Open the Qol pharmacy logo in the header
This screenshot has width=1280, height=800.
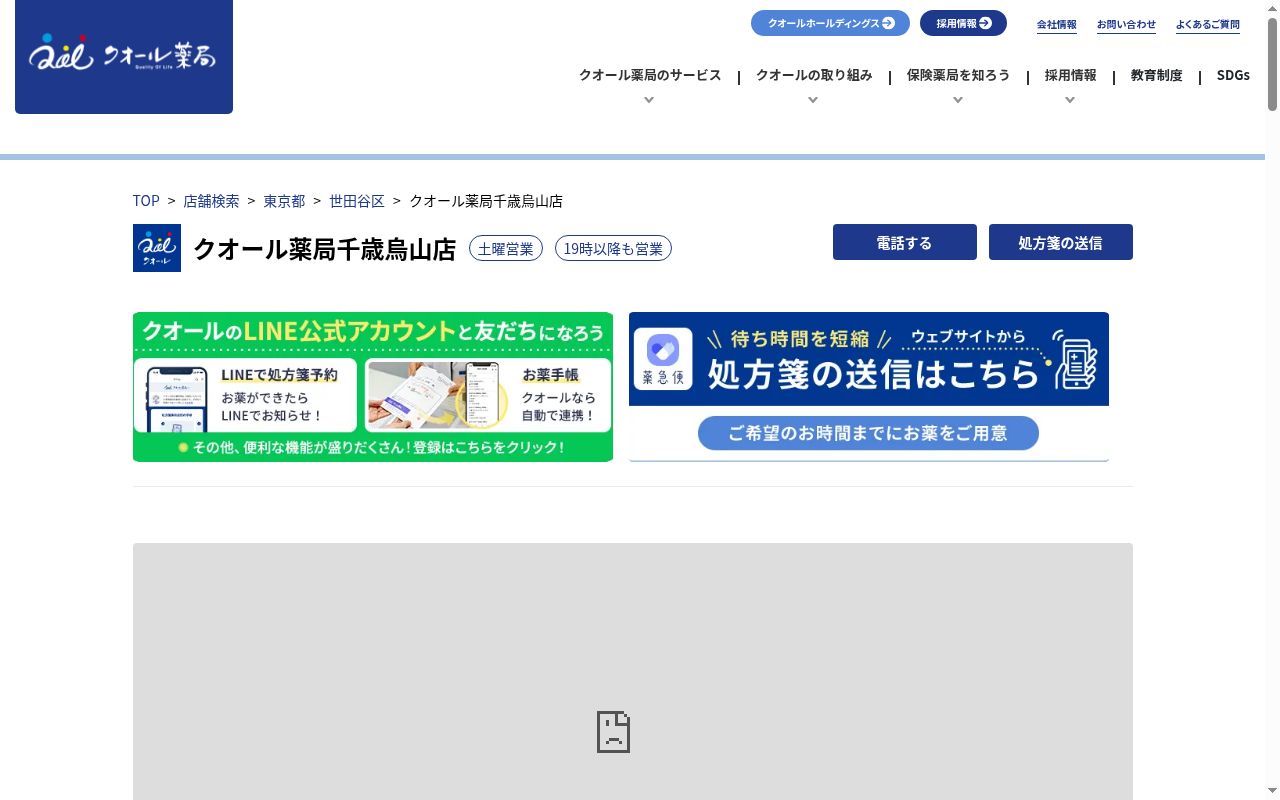[123, 56]
